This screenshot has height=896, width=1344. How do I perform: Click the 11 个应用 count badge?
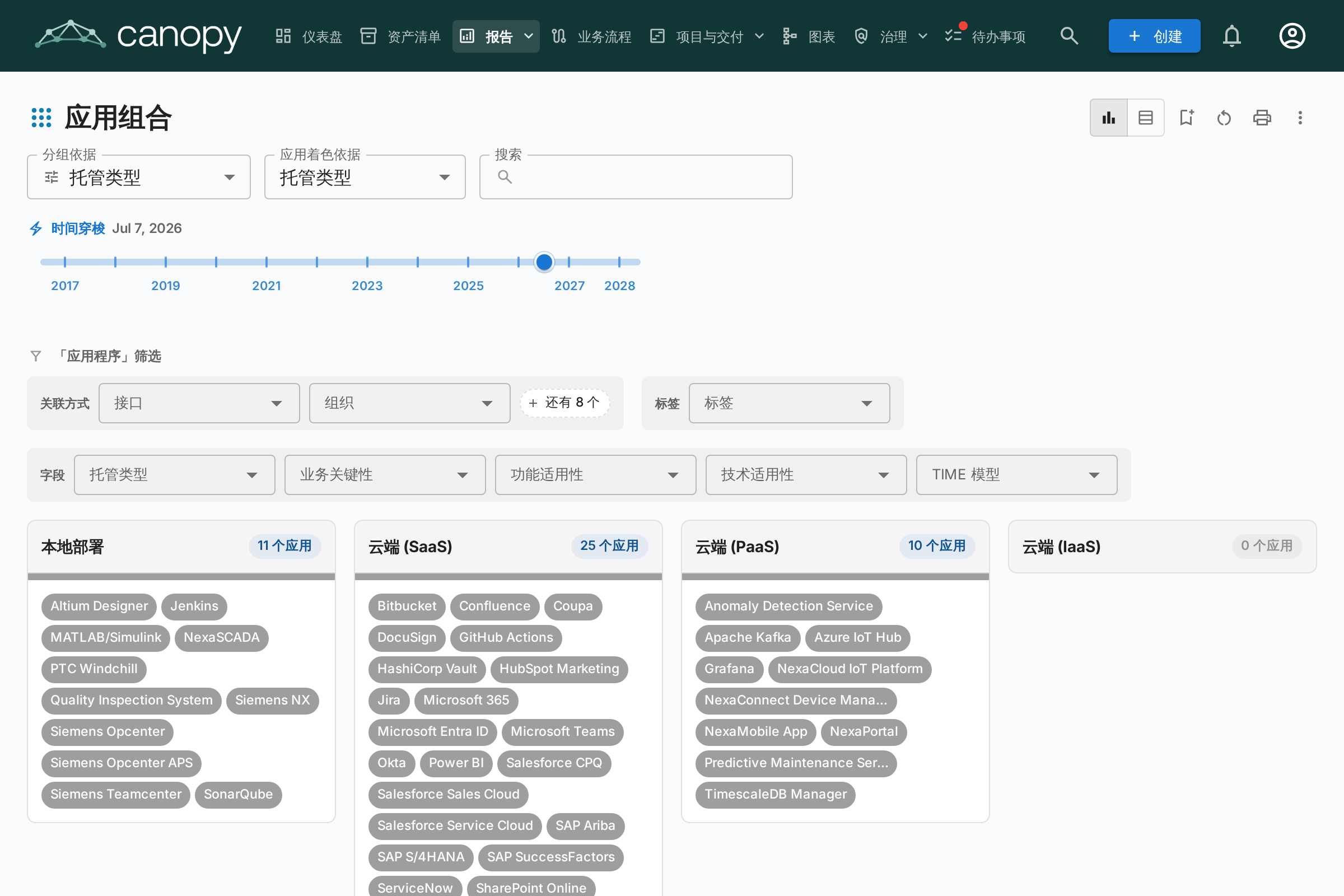pos(284,545)
